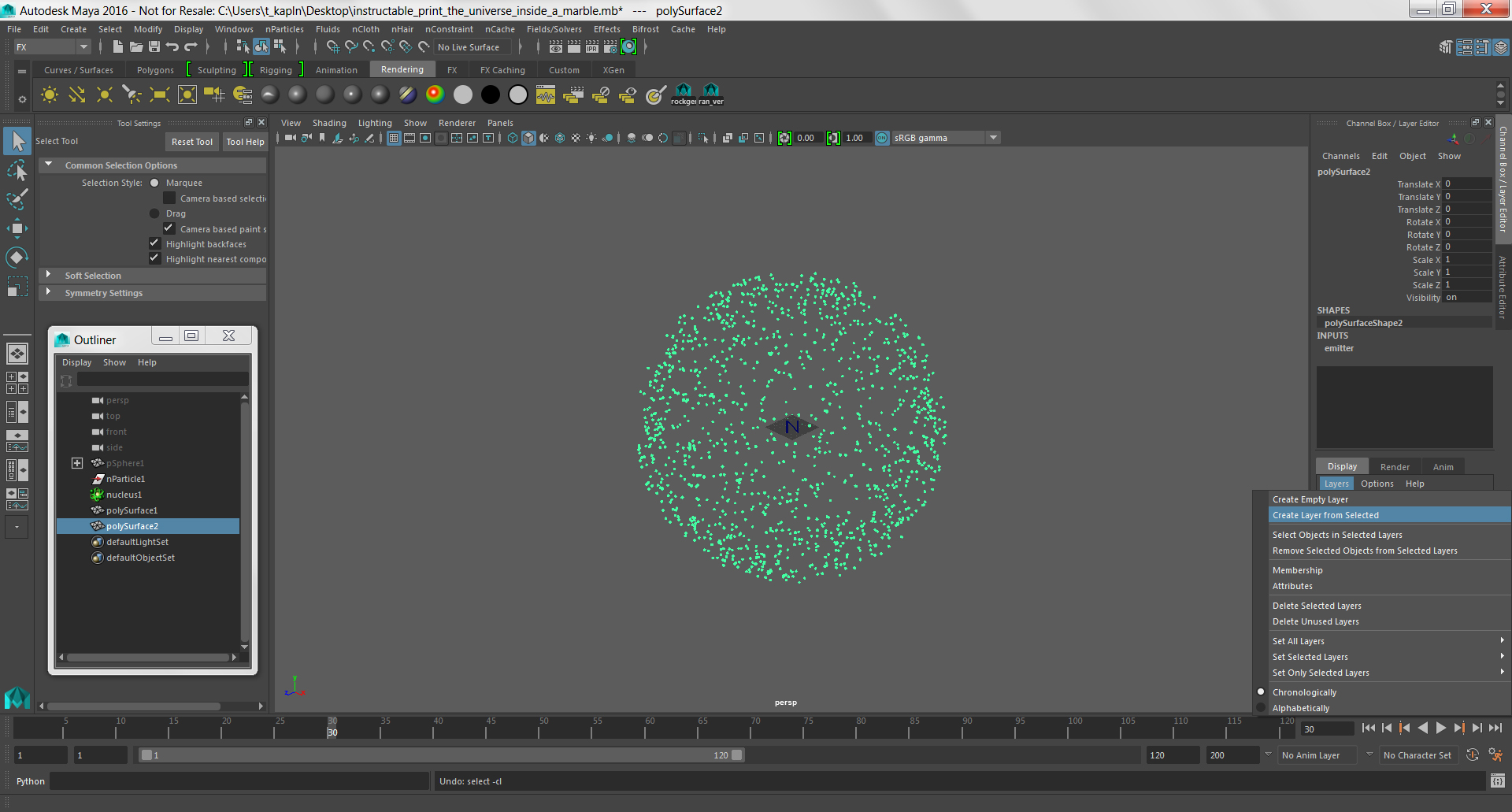Select the Move tool in toolbox

(17, 228)
